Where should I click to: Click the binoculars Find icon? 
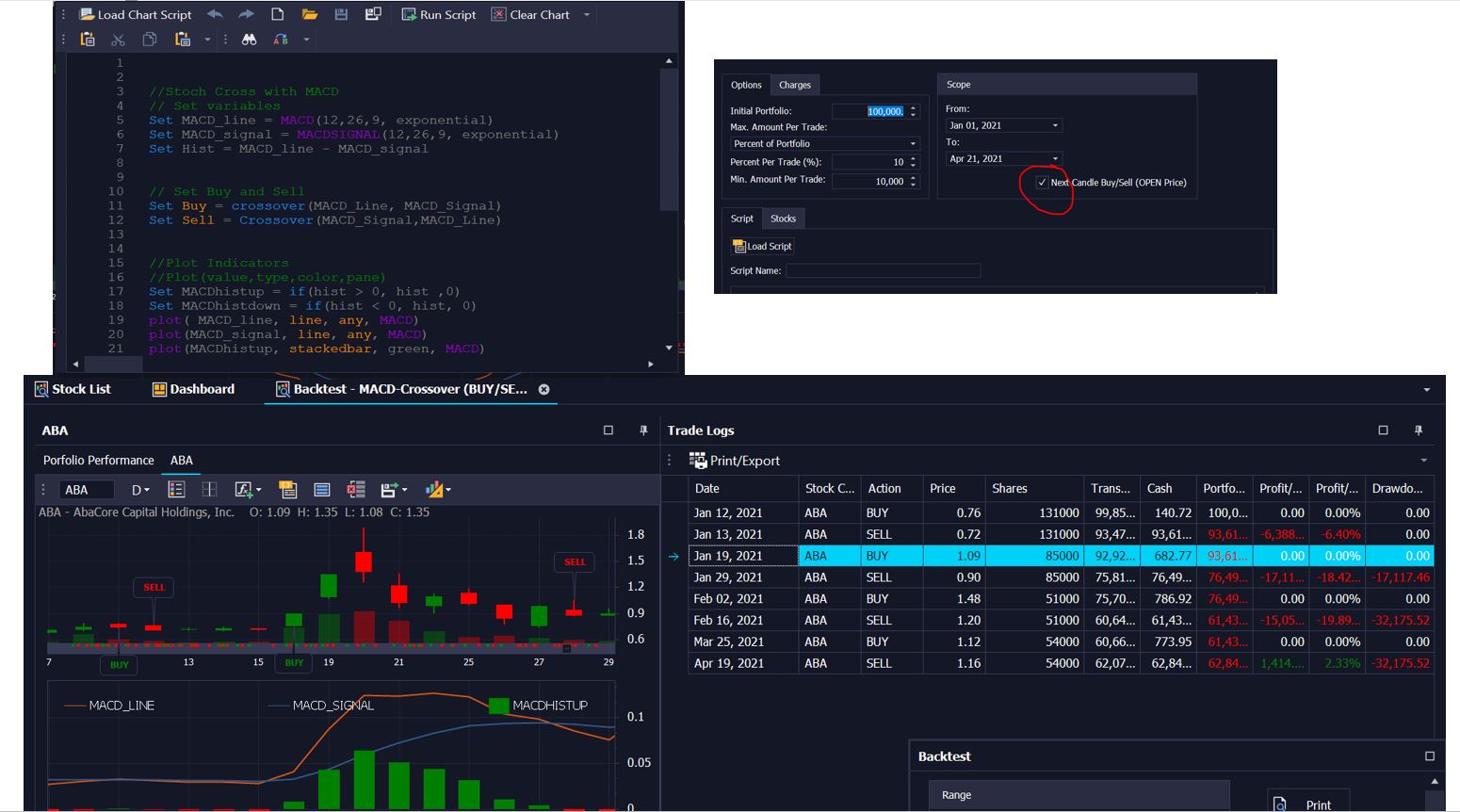point(249,40)
